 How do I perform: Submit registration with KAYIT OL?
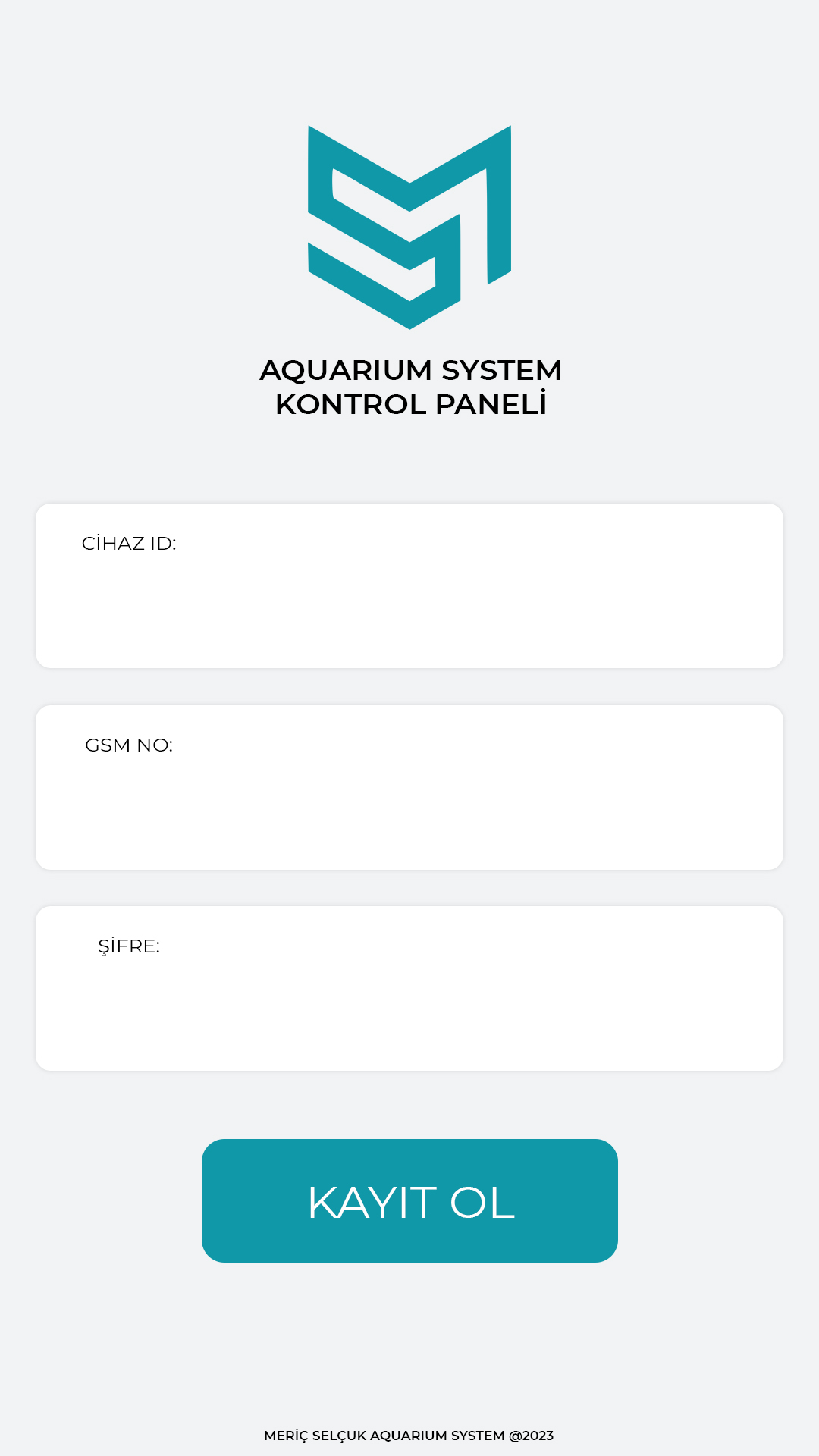[x=409, y=1200]
